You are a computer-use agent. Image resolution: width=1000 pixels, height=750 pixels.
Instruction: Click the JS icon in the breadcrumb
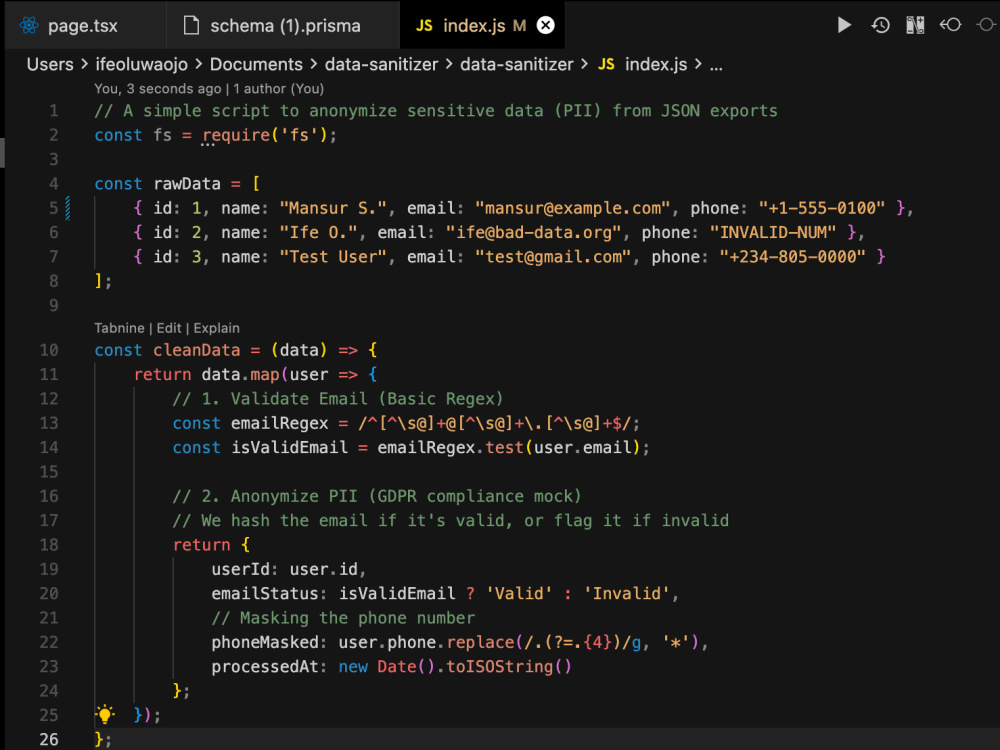[x=607, y=64]
